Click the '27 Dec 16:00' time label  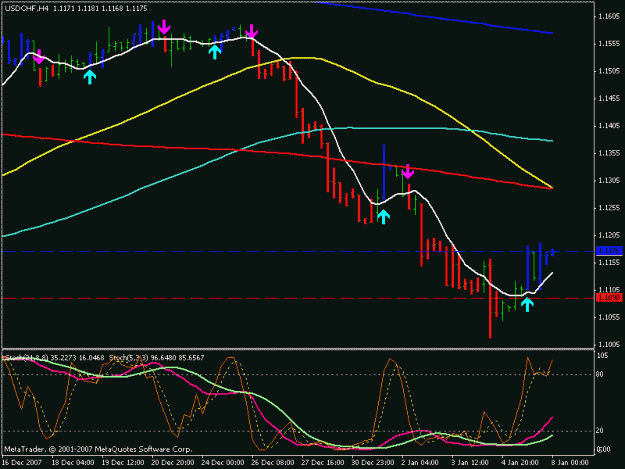click(323, 463)
